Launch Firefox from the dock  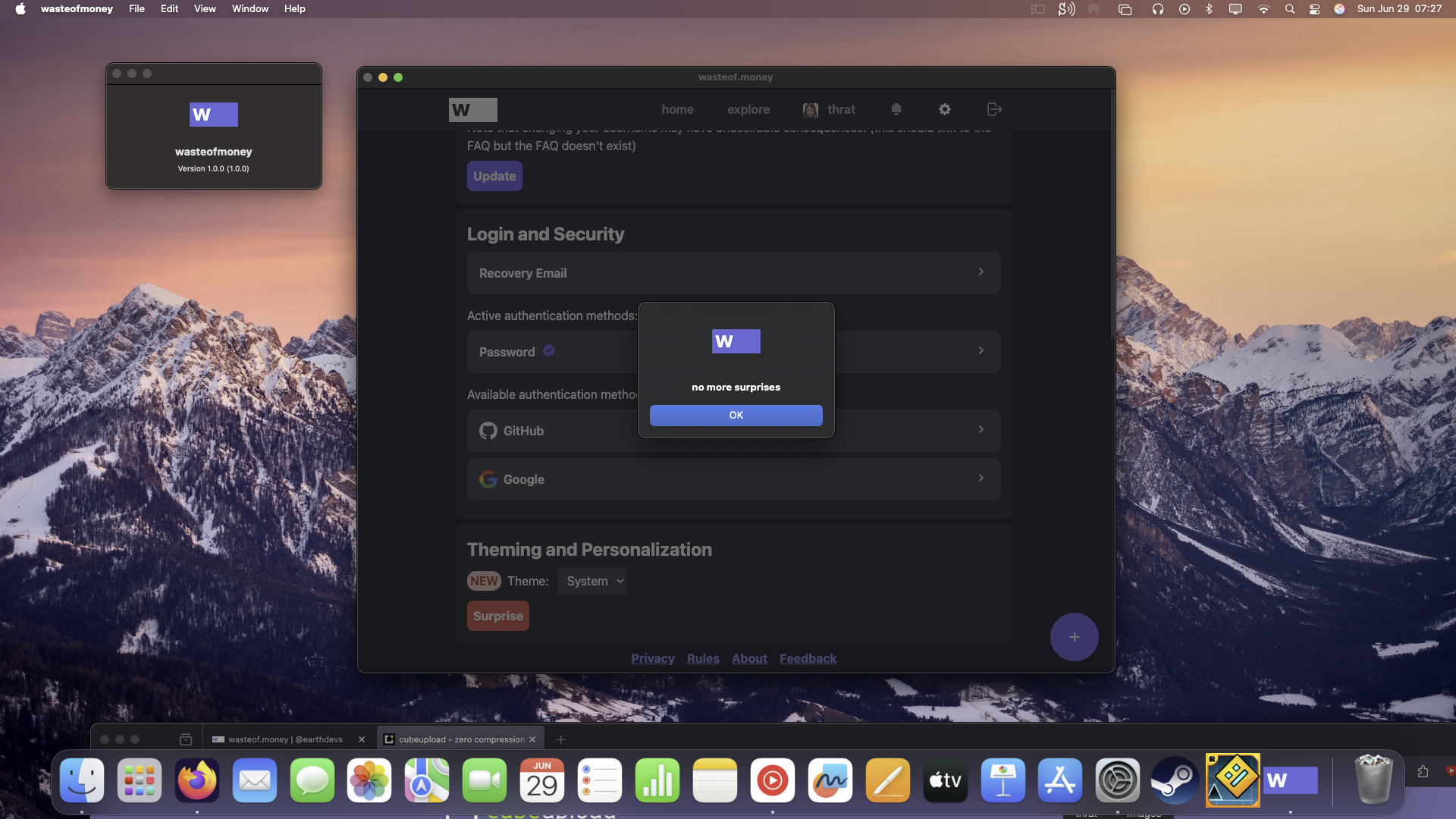tap(197, 780)
